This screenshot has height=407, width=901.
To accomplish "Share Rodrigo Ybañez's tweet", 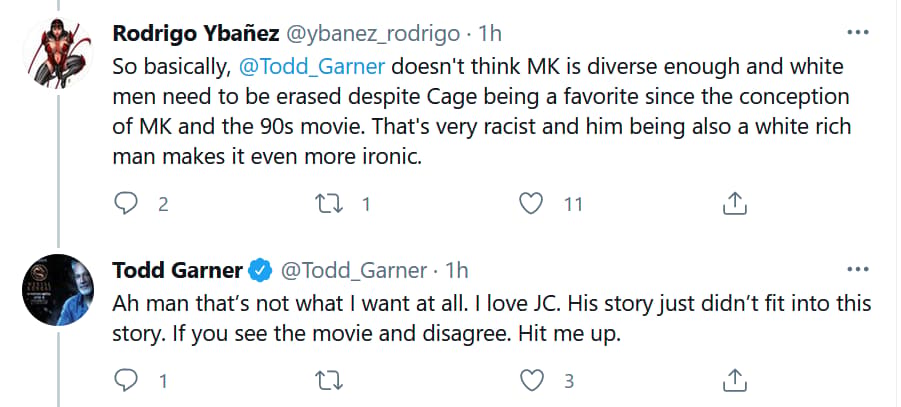I will pos(734,204).
